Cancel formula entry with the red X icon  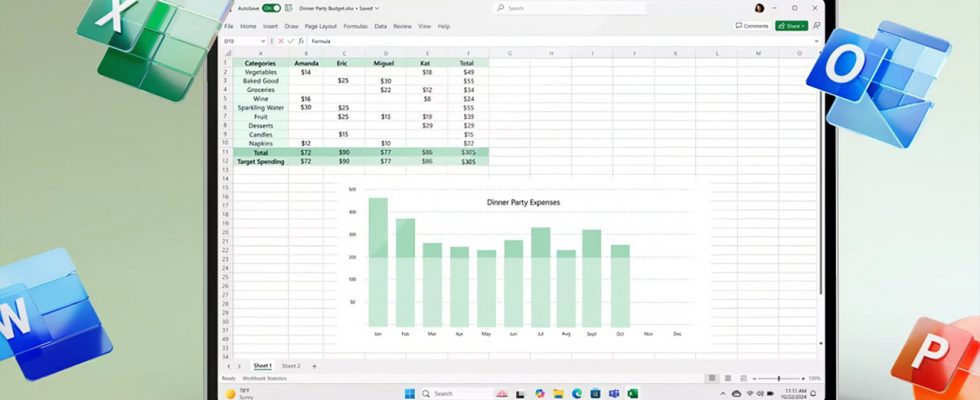[281, 41]
